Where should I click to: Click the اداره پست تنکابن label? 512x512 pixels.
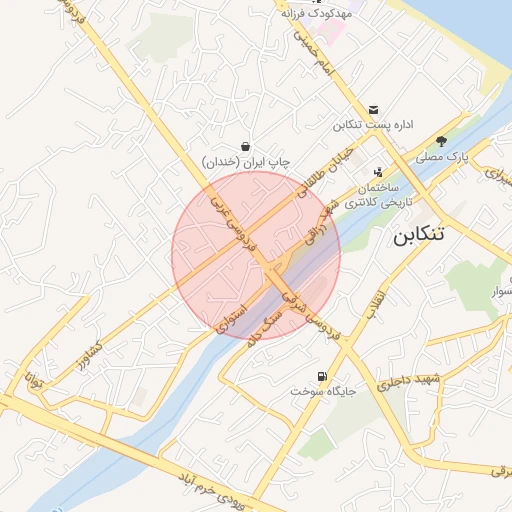(373, 125)
